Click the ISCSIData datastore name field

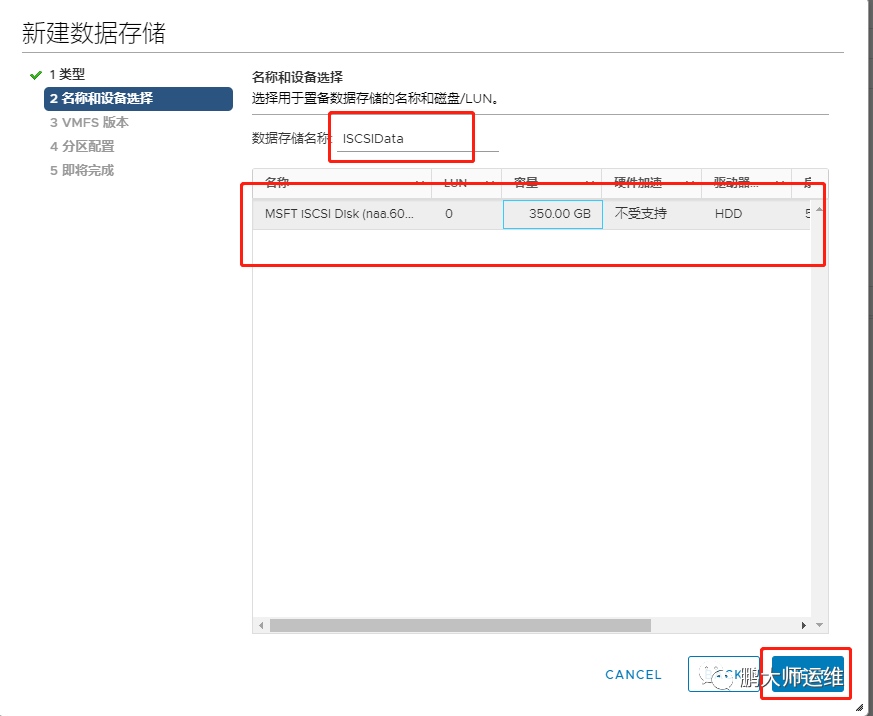click(x=418, y=139)
